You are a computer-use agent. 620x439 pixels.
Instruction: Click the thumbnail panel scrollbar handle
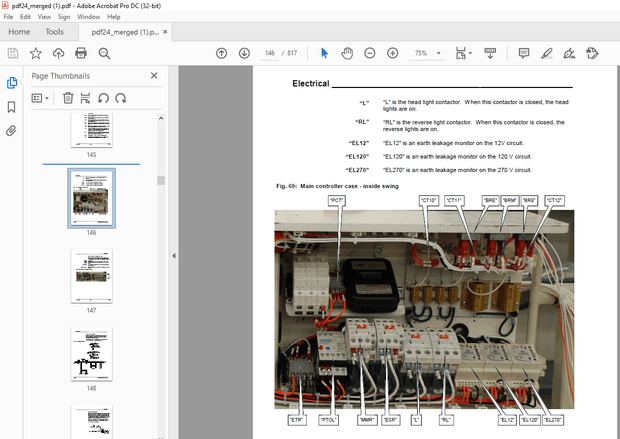pos(161,180)
